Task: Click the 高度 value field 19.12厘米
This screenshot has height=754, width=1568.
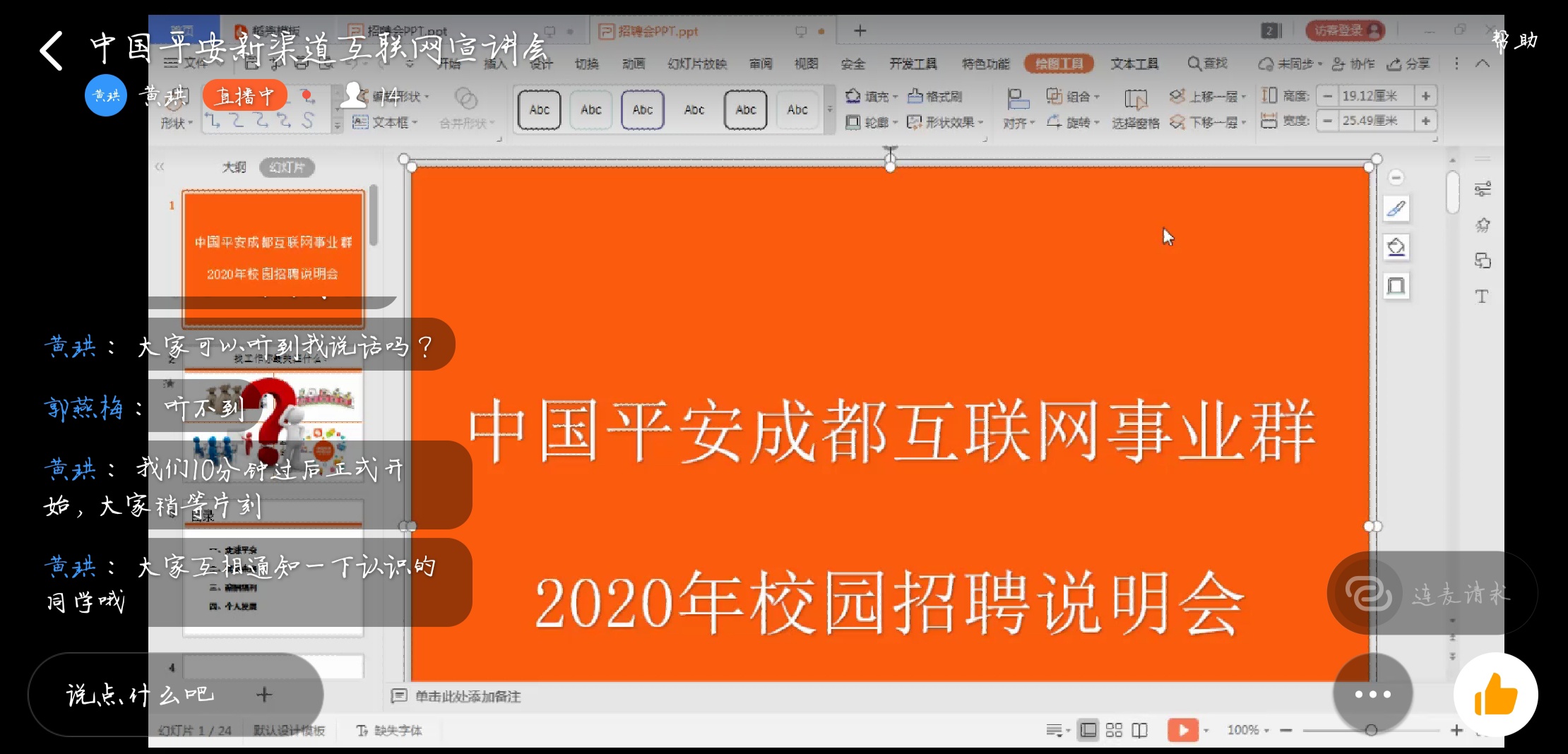Action: coord(1376,96)
